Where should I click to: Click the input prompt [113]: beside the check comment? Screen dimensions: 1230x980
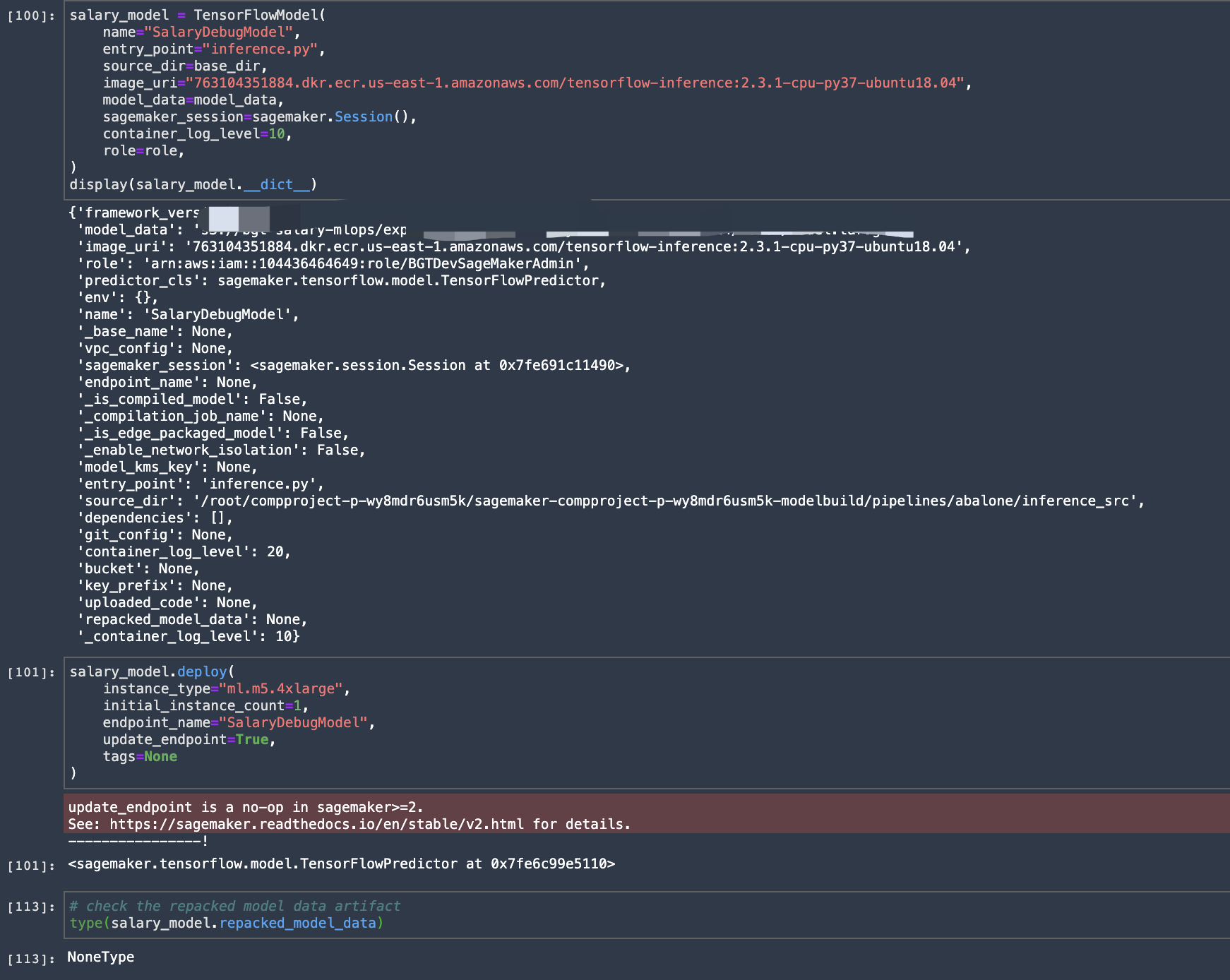(31, 907)
